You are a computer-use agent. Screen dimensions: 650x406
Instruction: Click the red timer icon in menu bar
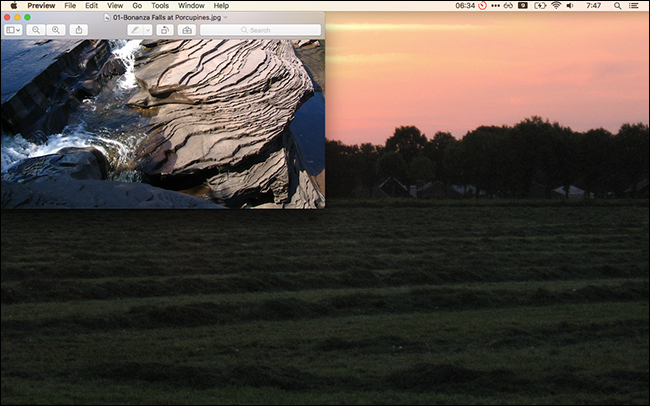pyautogui.click(x=482, y=5)
